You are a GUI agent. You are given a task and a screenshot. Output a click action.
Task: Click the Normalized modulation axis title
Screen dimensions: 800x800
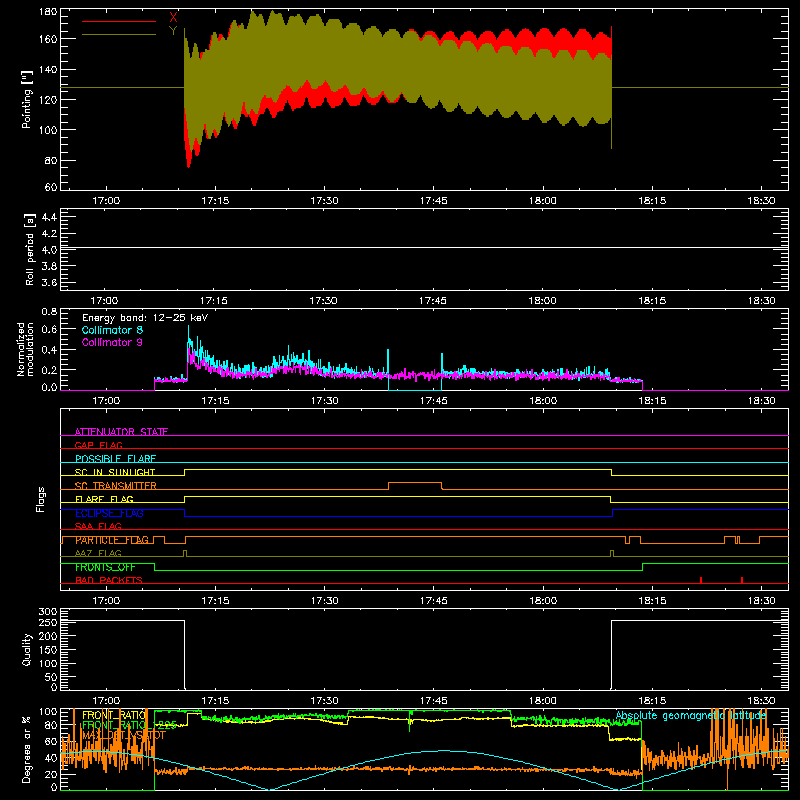(x=26, y=349)
